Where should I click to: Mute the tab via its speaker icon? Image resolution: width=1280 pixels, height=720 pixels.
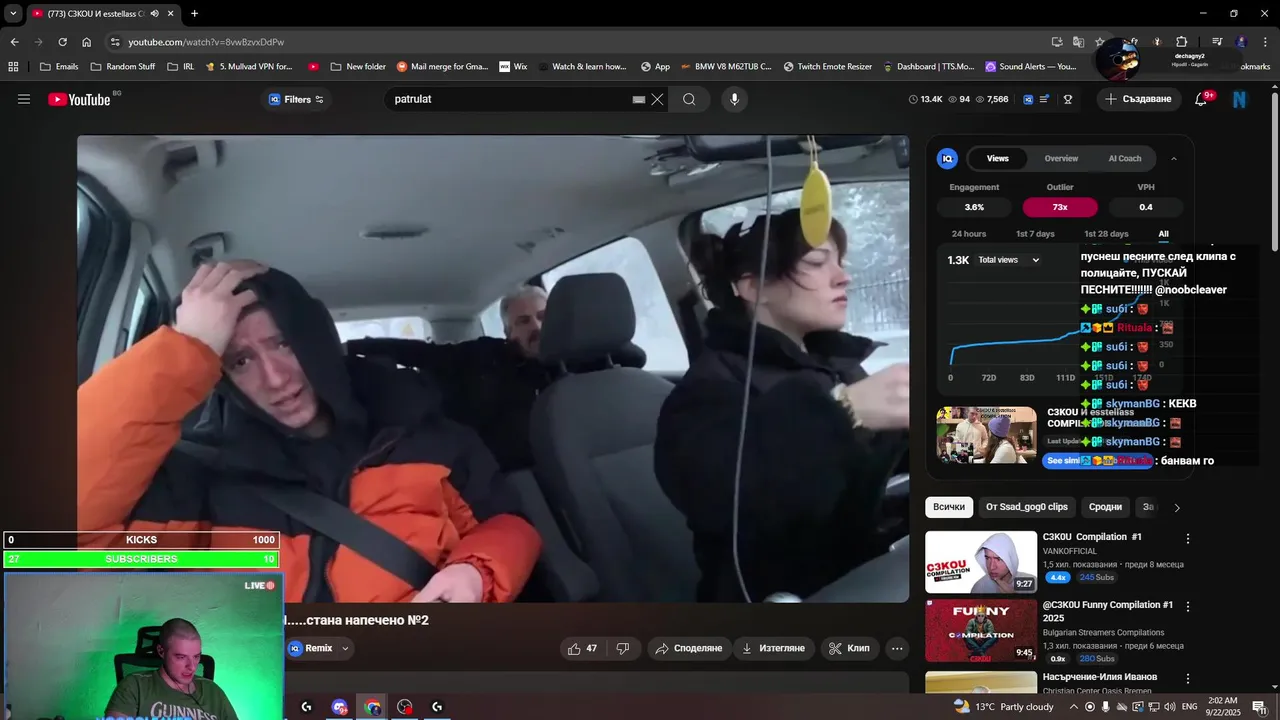point(154,13)
